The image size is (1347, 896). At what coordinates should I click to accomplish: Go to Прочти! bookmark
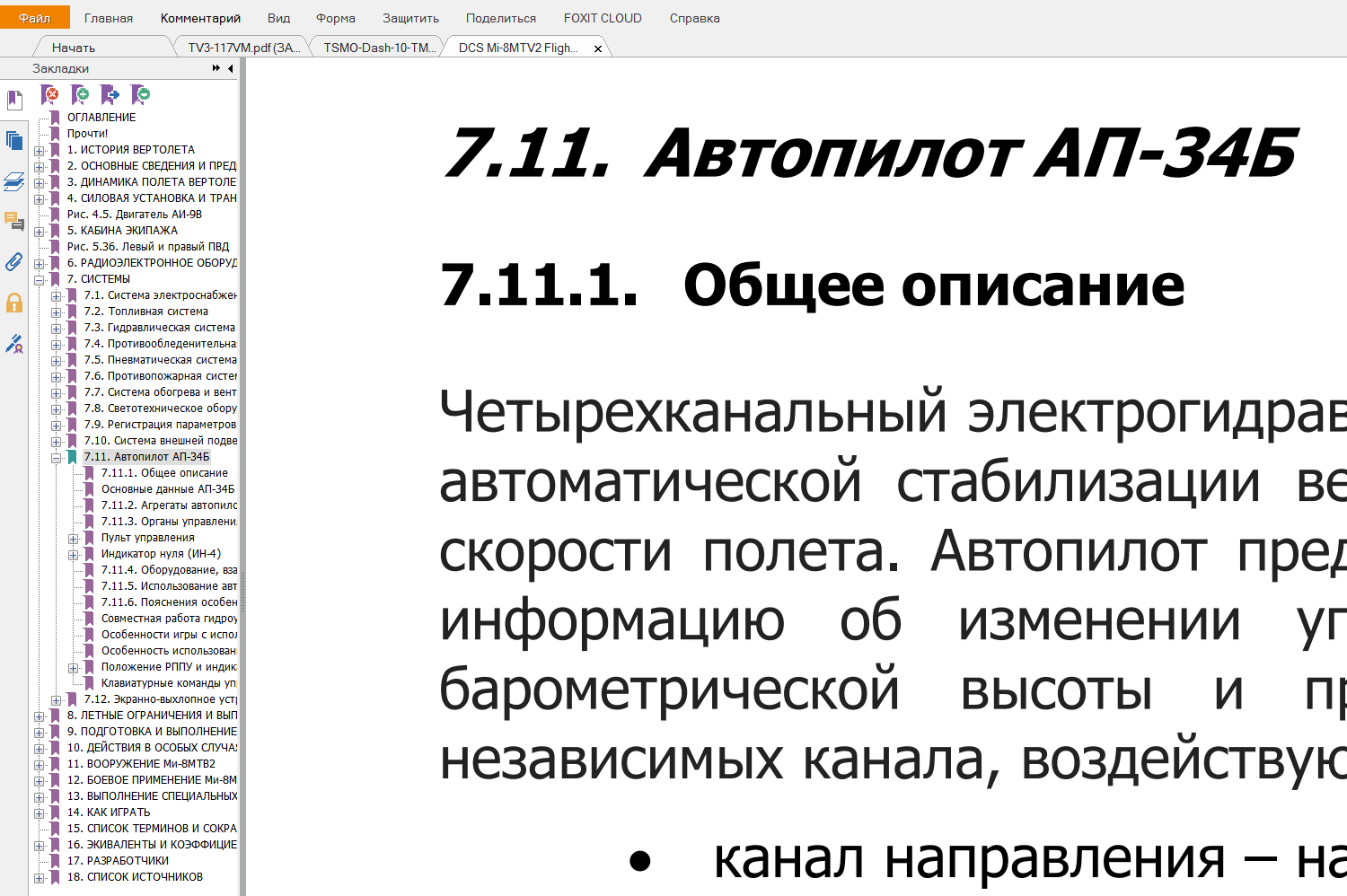point(87,134)
